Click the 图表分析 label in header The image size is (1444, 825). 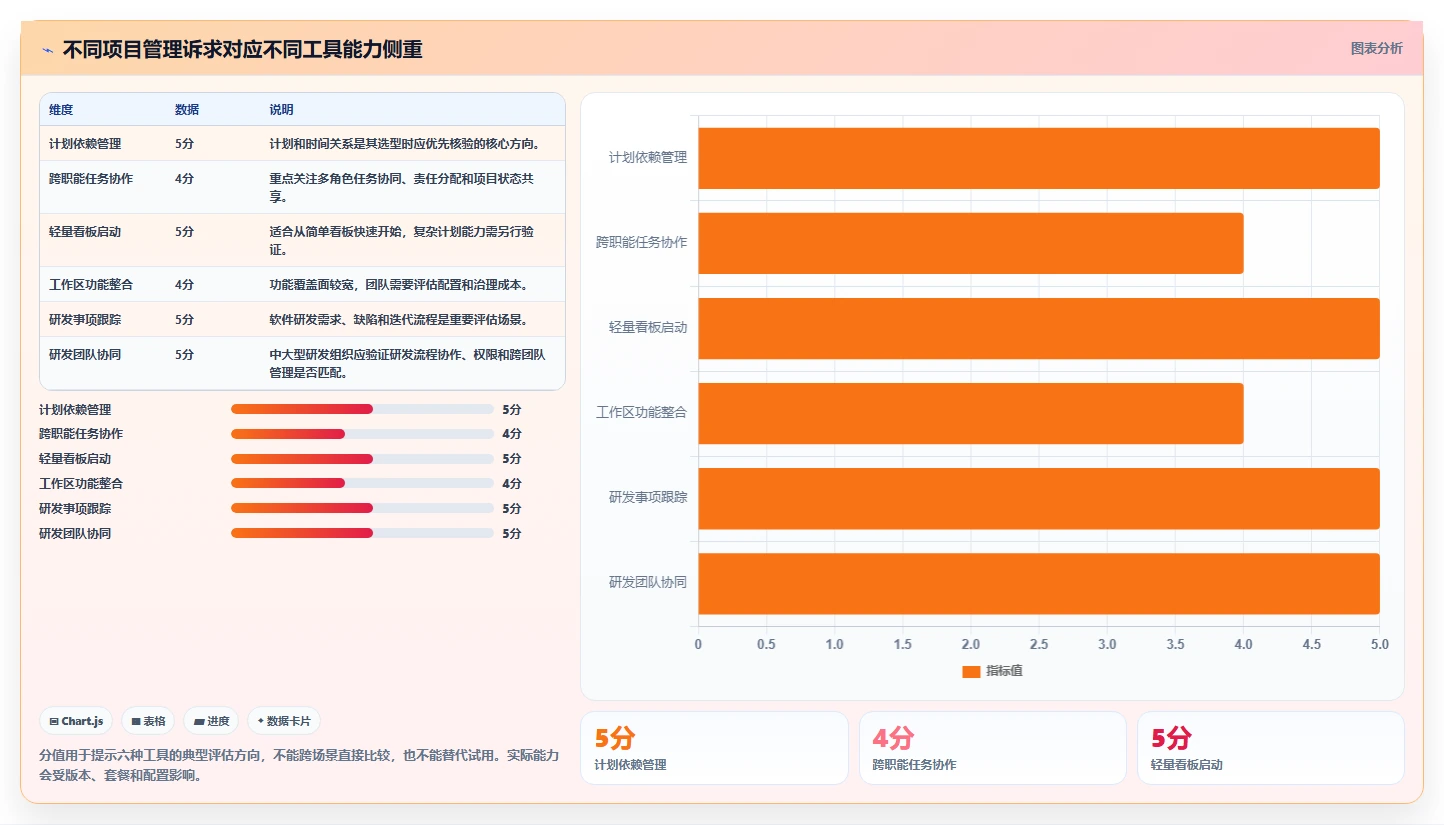(x=1376, y=48)
